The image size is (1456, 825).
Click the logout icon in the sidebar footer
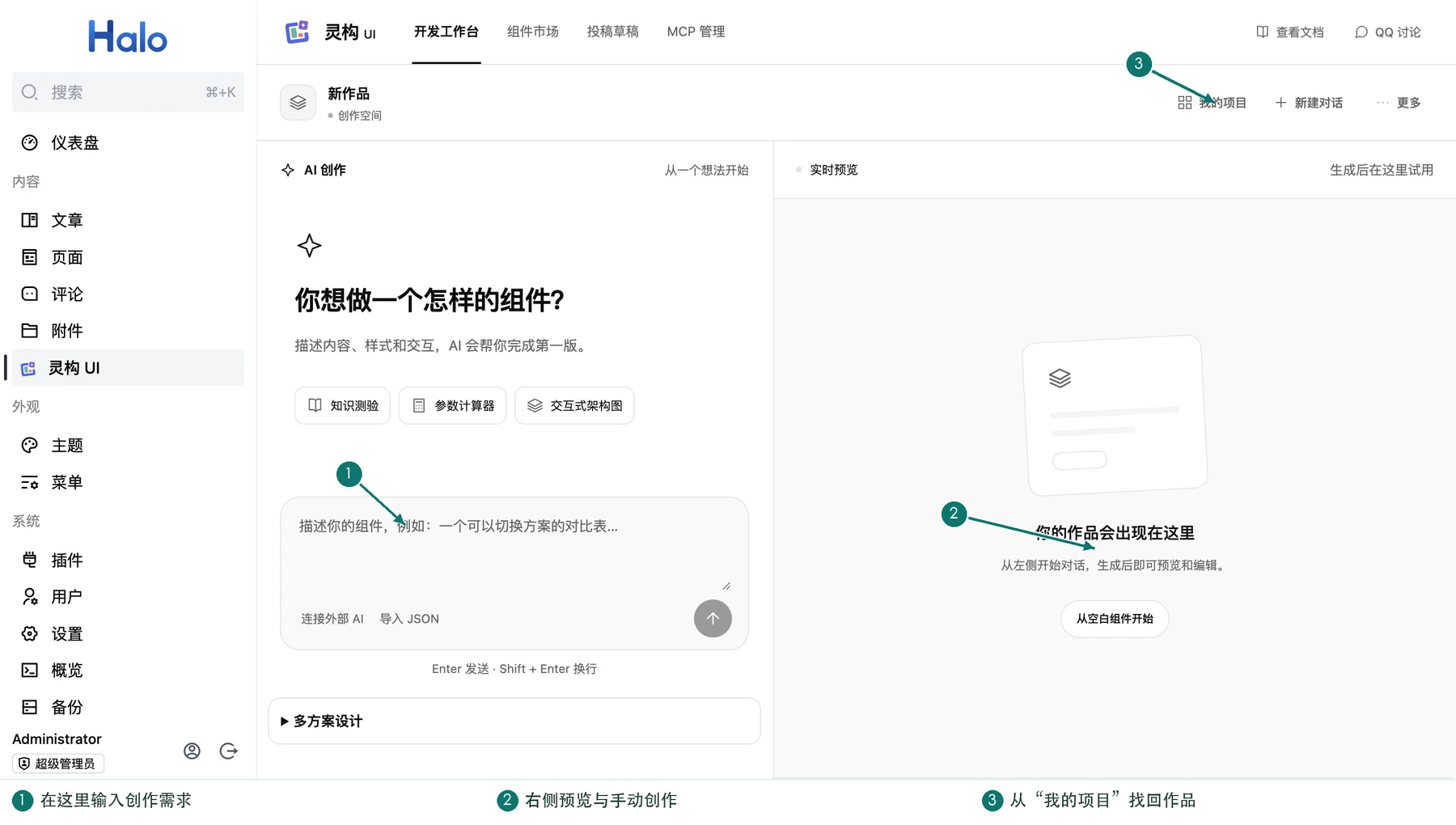click(229, 751)
